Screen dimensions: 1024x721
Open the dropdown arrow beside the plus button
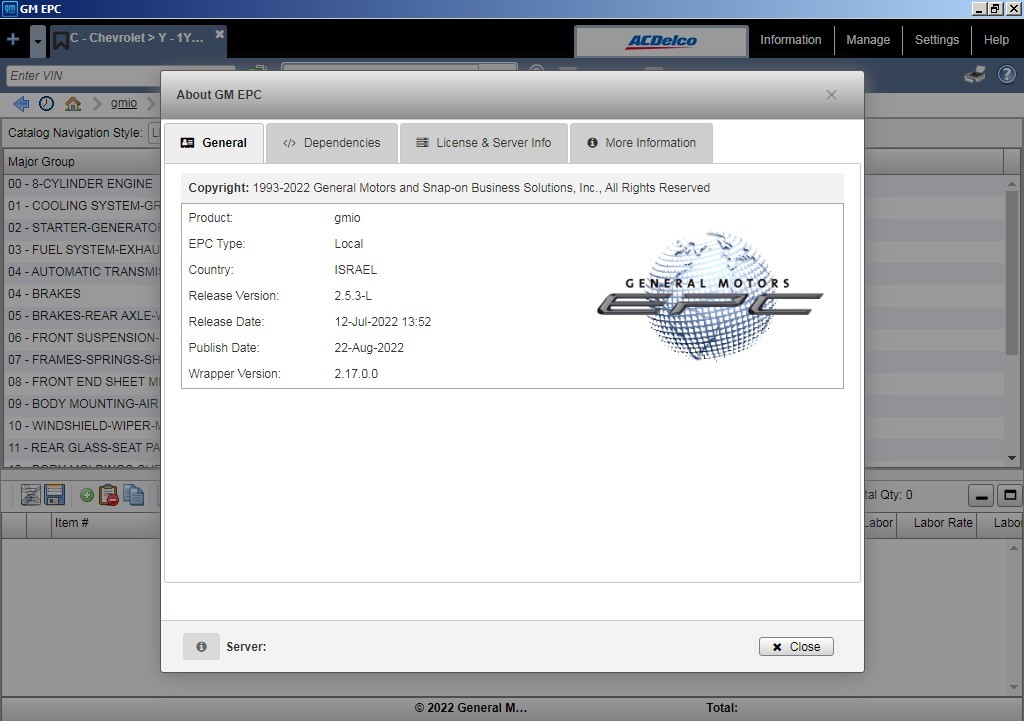(x=36, y=42)
